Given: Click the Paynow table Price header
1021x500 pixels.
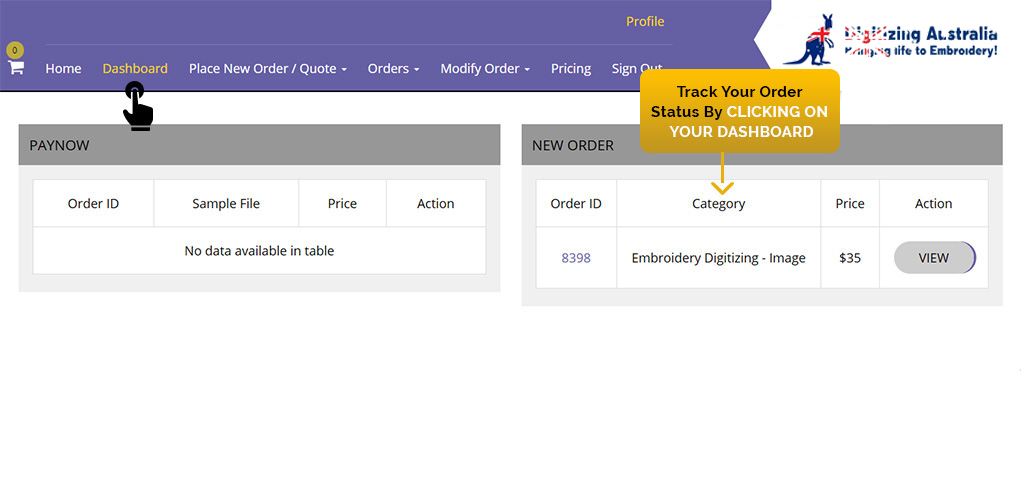Looking at the screenshot, I should coord(342,204).
